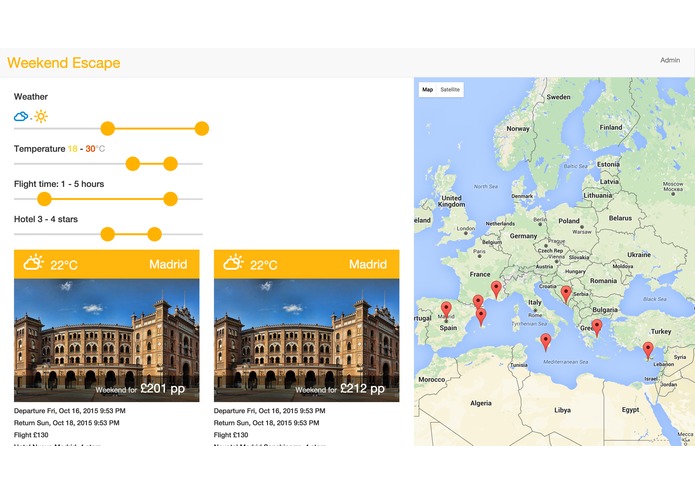Click the map pin on Malta

(546, 342)
